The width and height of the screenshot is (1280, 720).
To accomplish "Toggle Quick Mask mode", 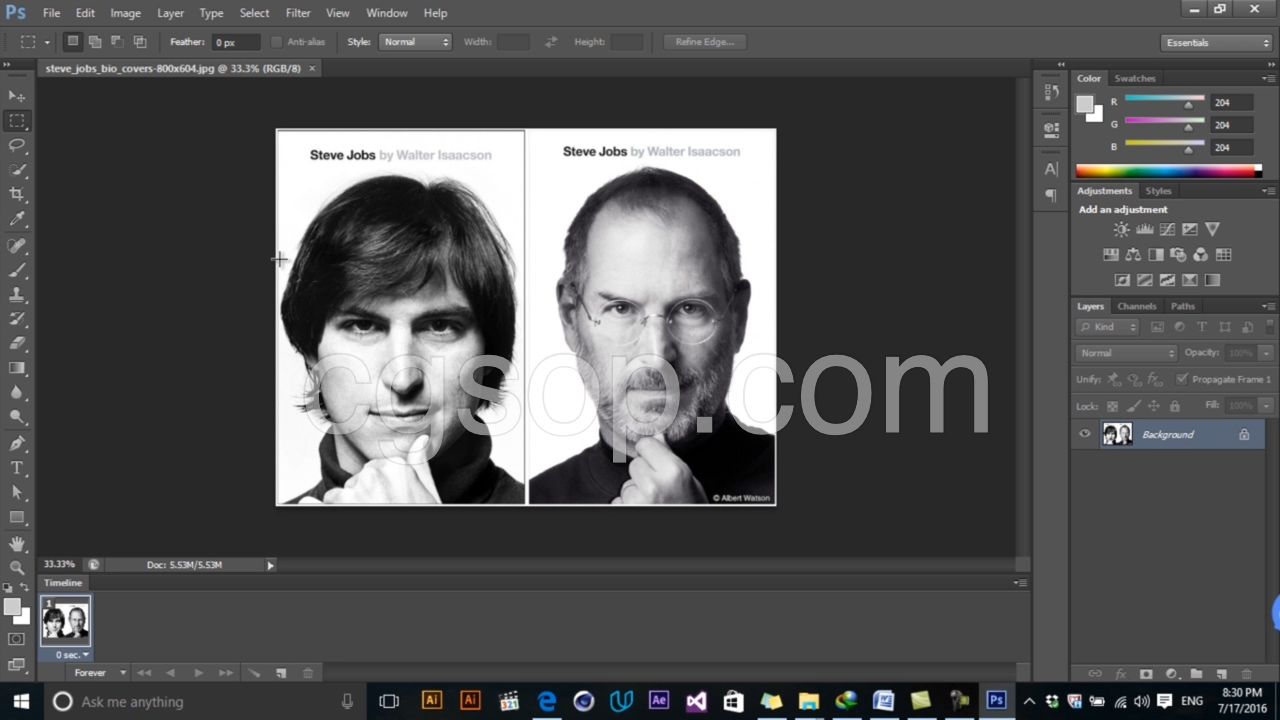I will pos(17,639).
